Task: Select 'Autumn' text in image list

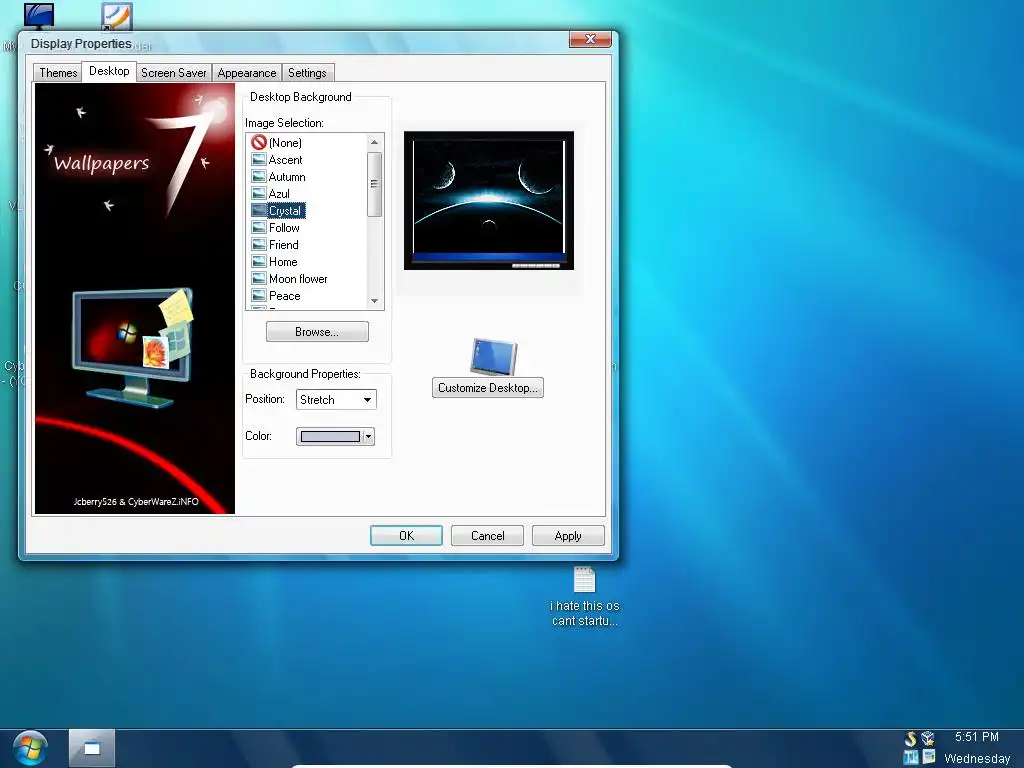Action: point(287,177)
